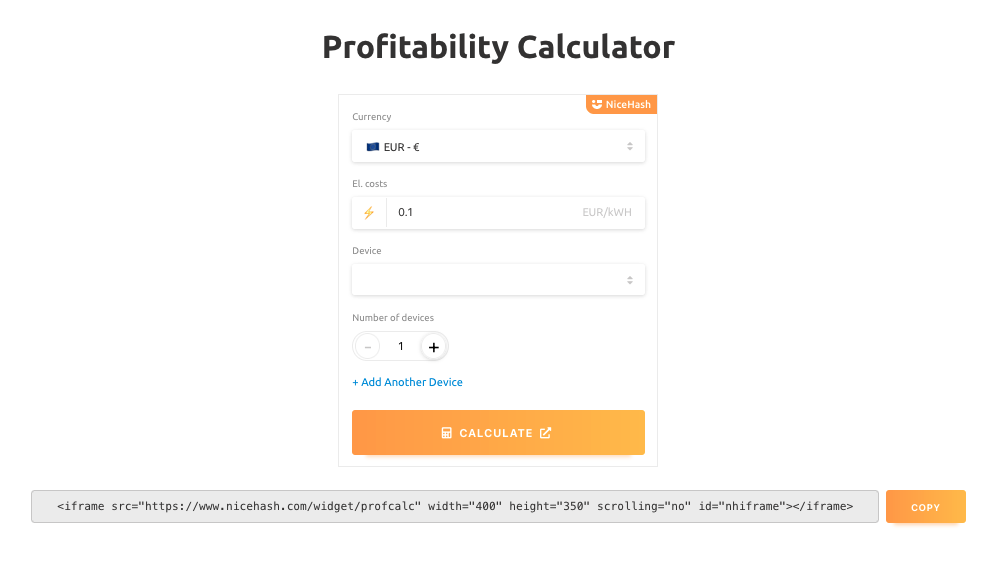Image resolution: width=987 pixels, height=587 pixels.
Task: Click the external link icon on Calculate button
Action: [x=545, y=432]
